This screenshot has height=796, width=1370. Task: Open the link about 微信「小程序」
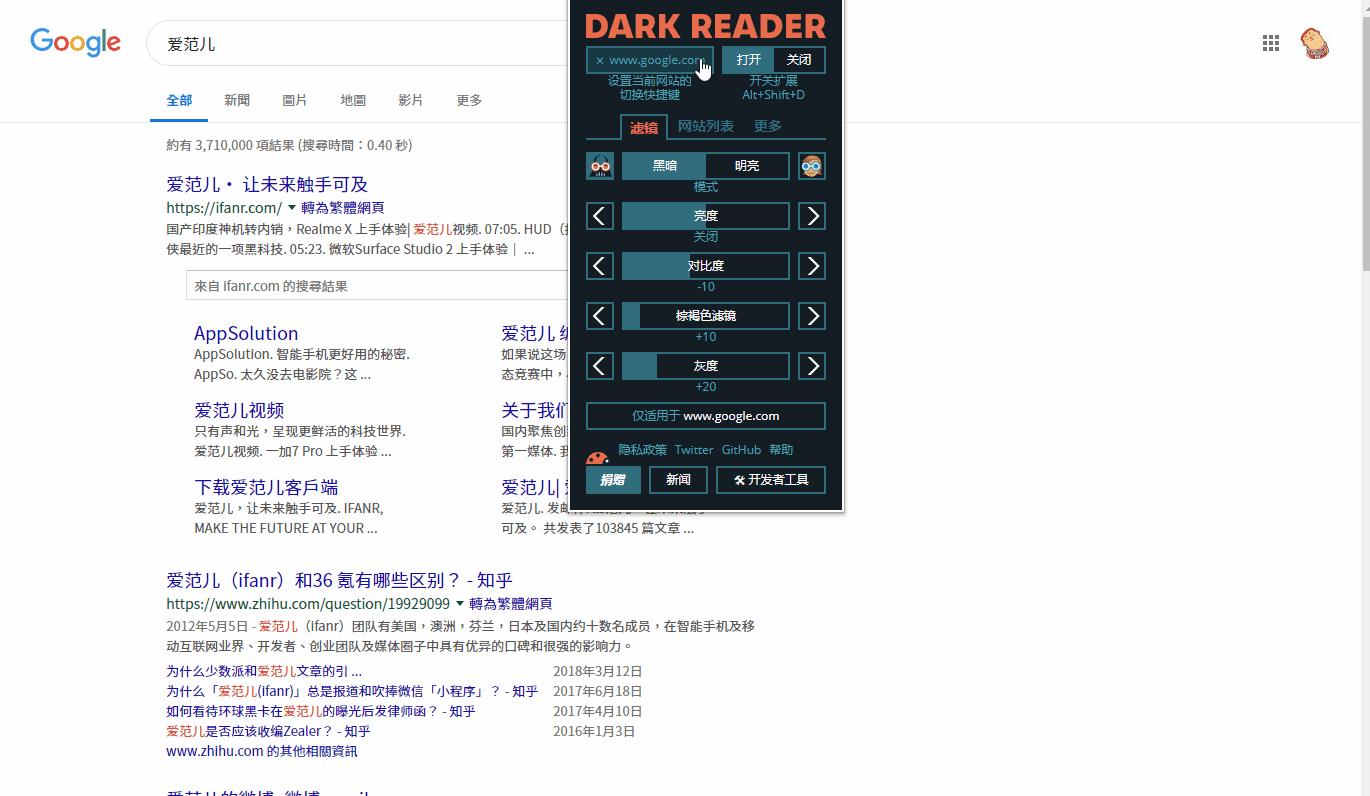[352, 691]
